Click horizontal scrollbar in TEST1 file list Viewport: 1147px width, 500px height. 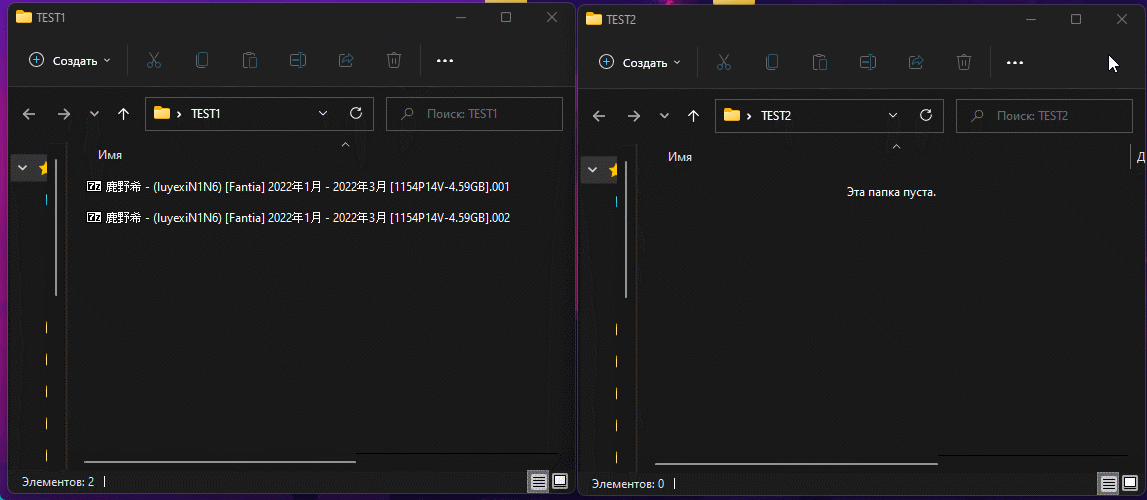coord(219,461)
